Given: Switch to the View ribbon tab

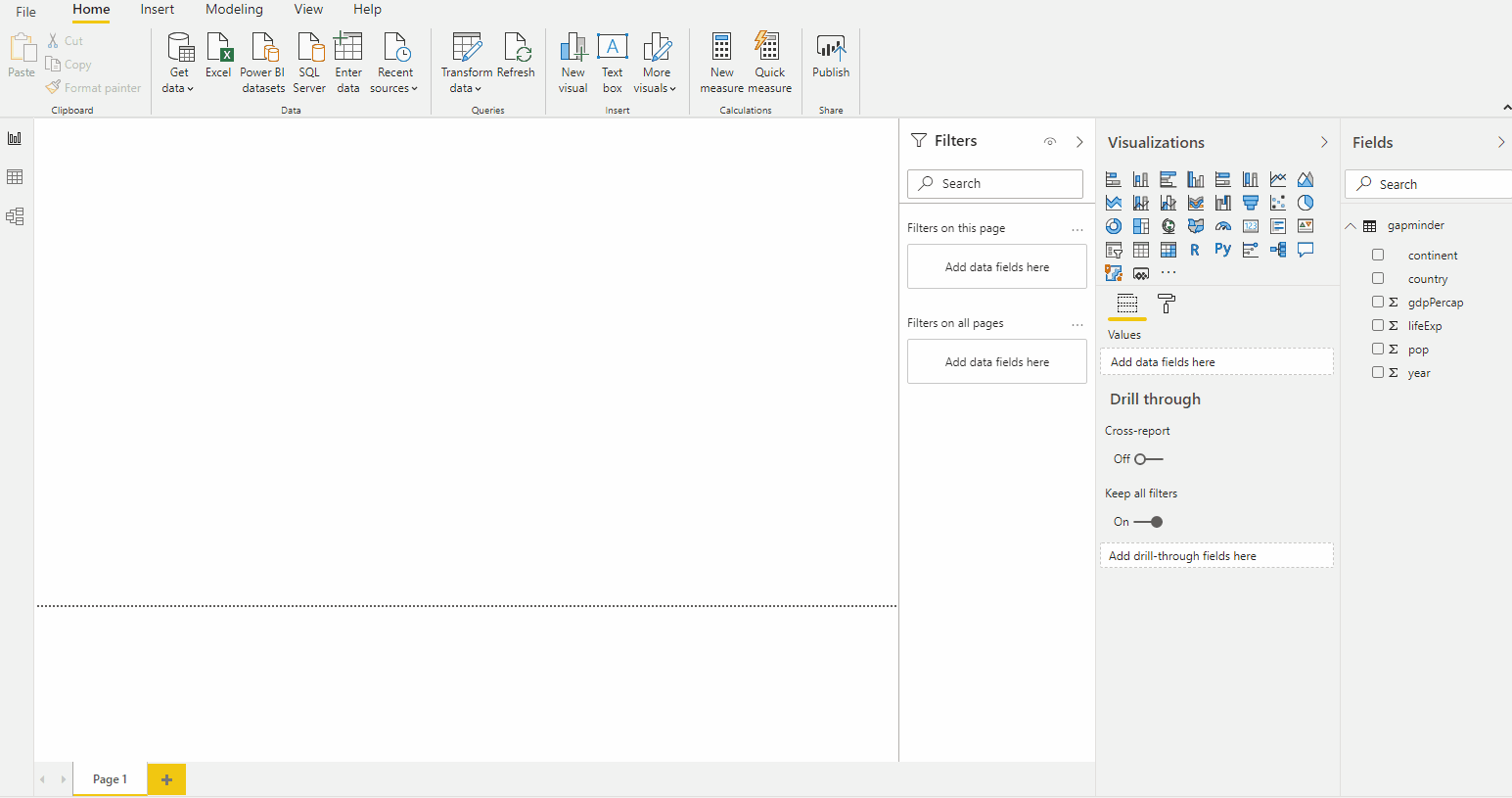Looking at the screenshot, I should tap(308, 10).
